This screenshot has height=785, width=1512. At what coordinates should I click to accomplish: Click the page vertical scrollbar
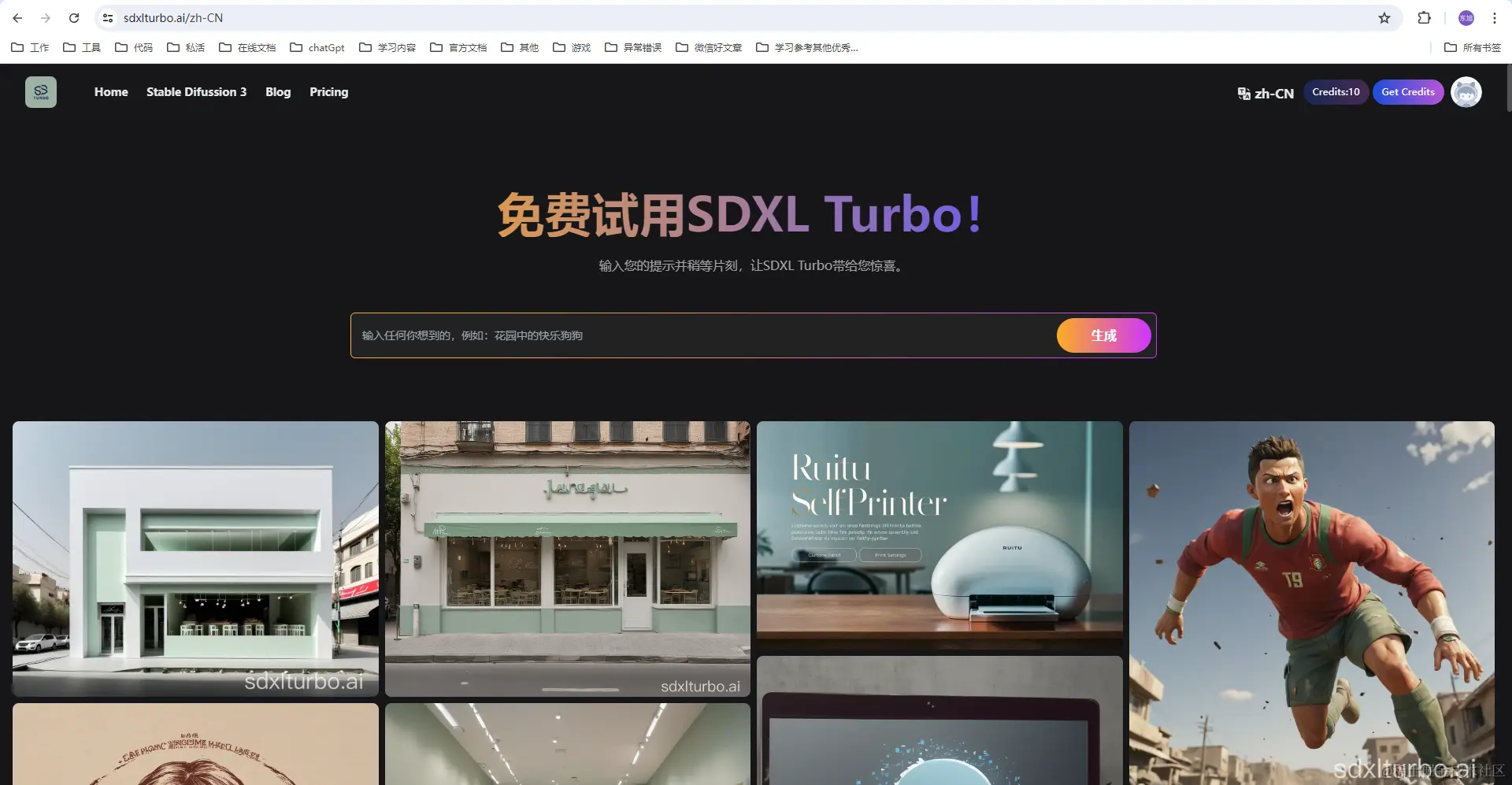pyautogui.click(x=1508, y=88)
